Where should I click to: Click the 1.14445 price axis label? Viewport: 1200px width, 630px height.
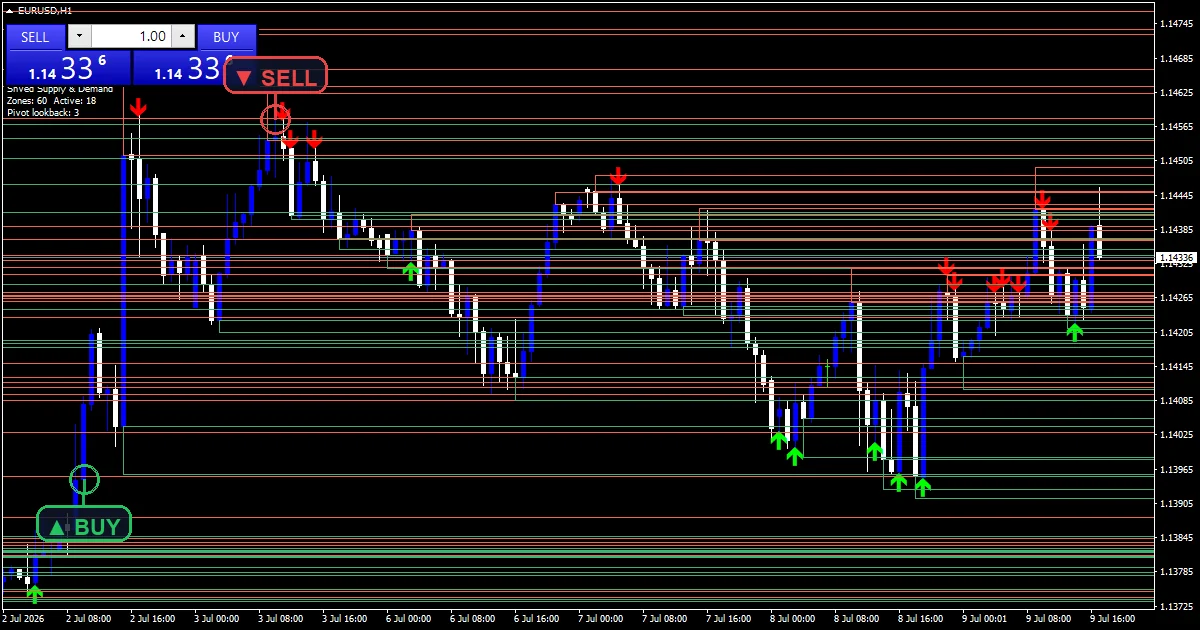click(x=1175, y=195)
